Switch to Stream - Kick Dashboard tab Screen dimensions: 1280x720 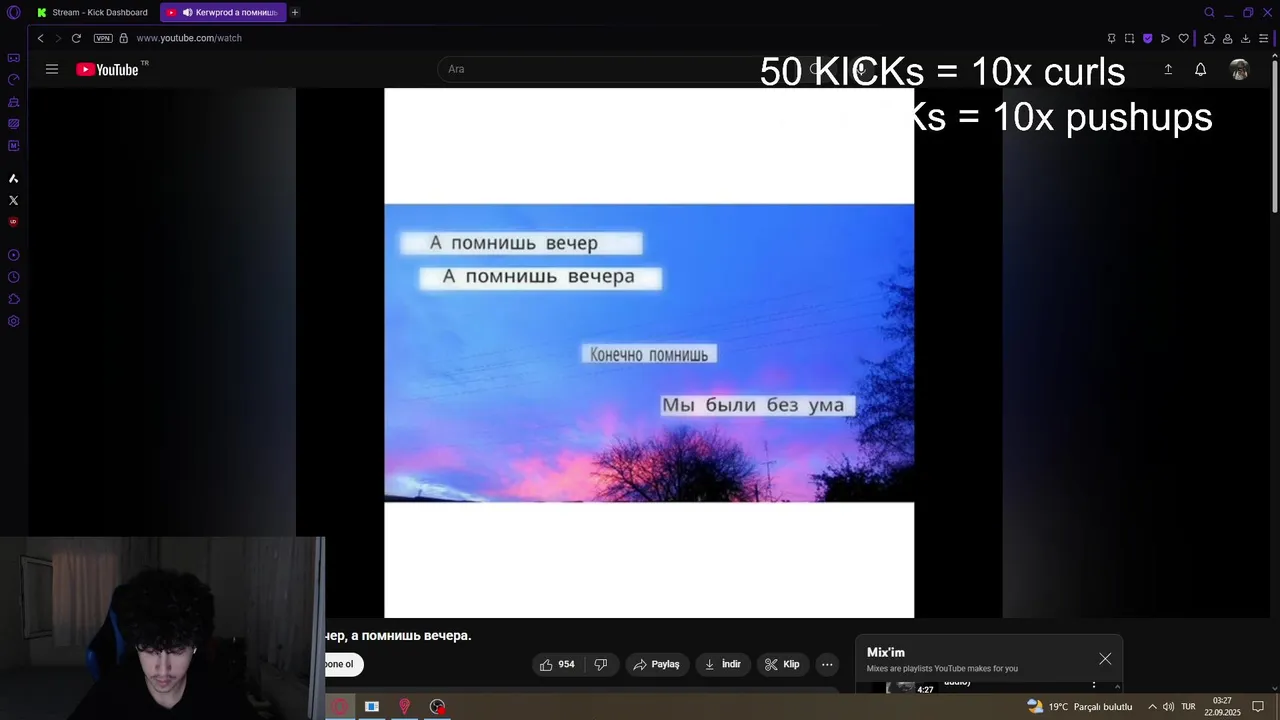(92, 12)
